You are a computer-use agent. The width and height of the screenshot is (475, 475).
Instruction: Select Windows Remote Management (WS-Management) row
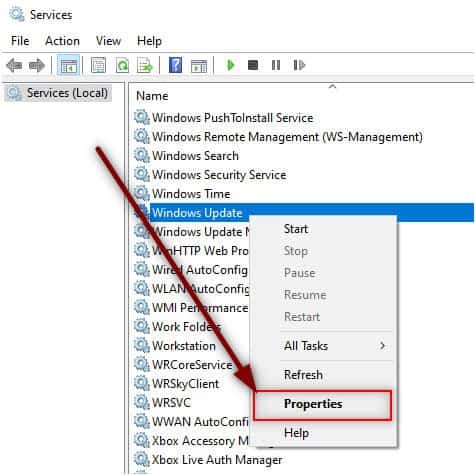click(287, 137)
